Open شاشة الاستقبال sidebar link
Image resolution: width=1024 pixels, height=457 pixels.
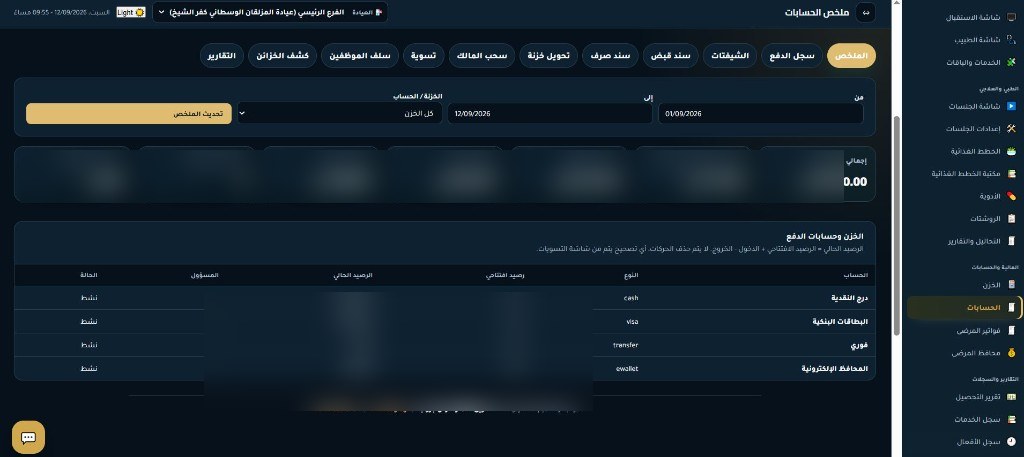tap(974, 18)
